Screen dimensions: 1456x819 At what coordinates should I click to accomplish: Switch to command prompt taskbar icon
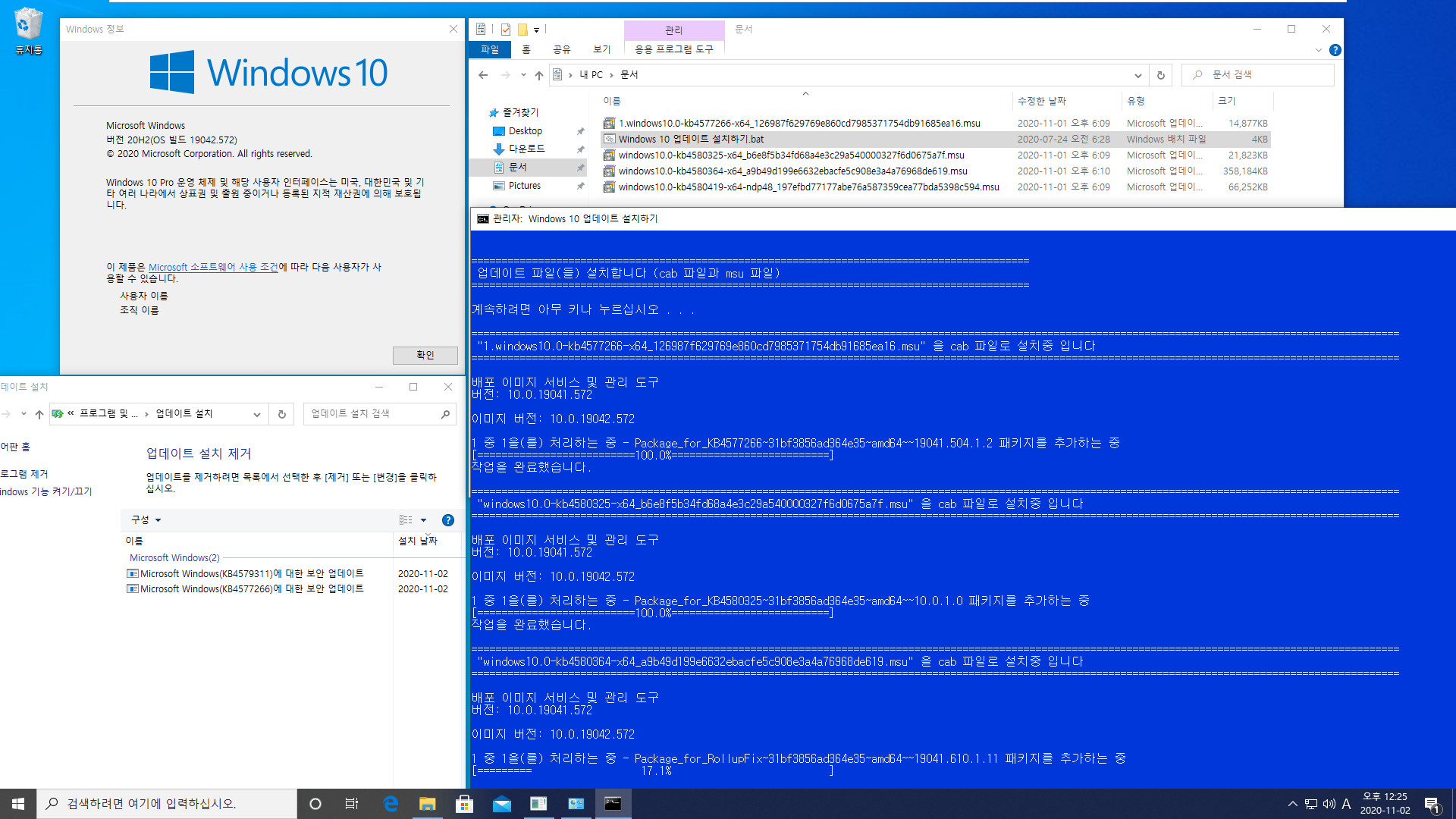click(613, 804)
